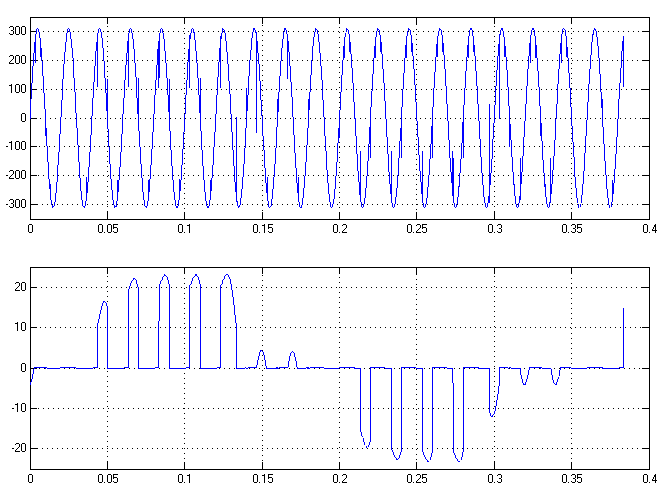Click the -100 y-axis label of upper plot
Viewport: 669px width, 492px height.
16,146
